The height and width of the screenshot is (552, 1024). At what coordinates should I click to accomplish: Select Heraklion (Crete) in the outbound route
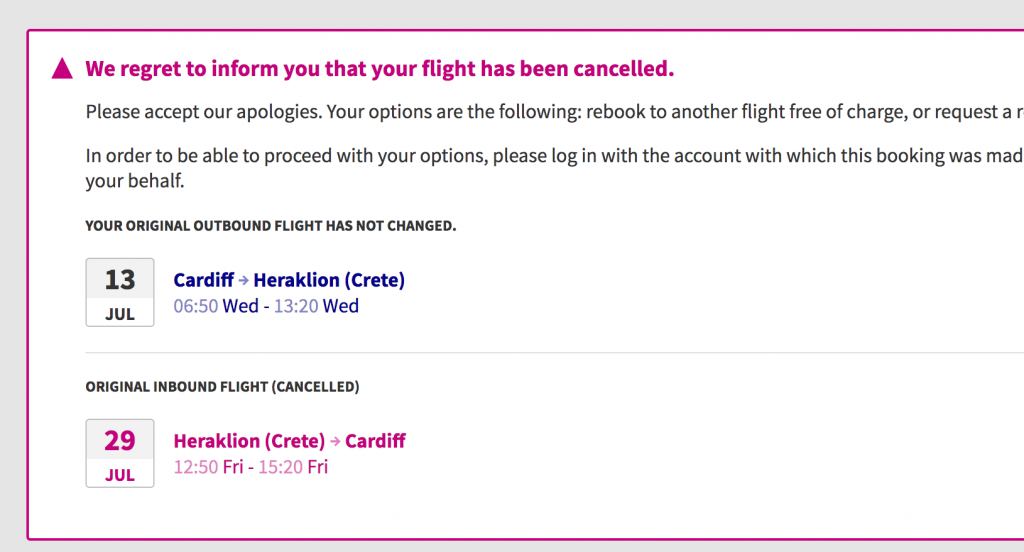[x=329, y=280]
